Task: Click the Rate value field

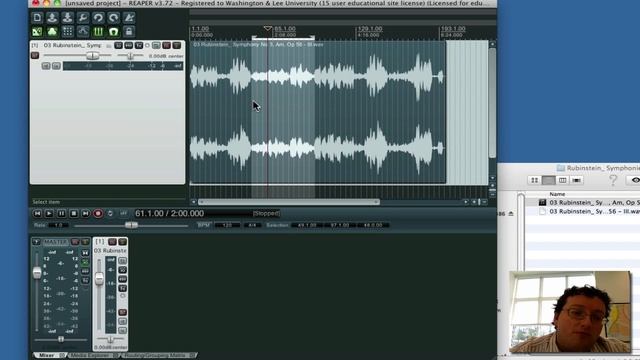Action: [58, 225]
